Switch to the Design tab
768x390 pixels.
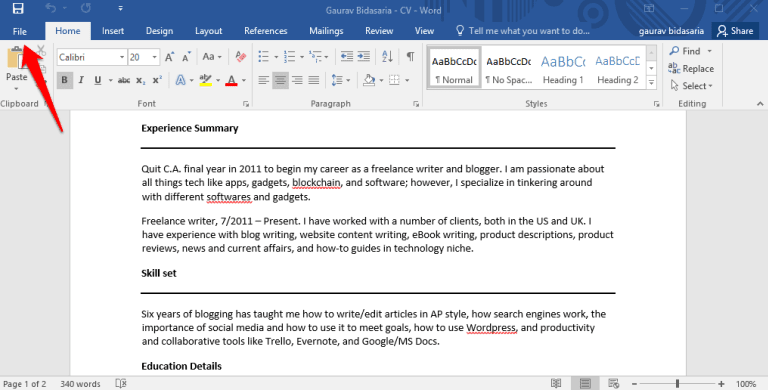pos(159,31)
